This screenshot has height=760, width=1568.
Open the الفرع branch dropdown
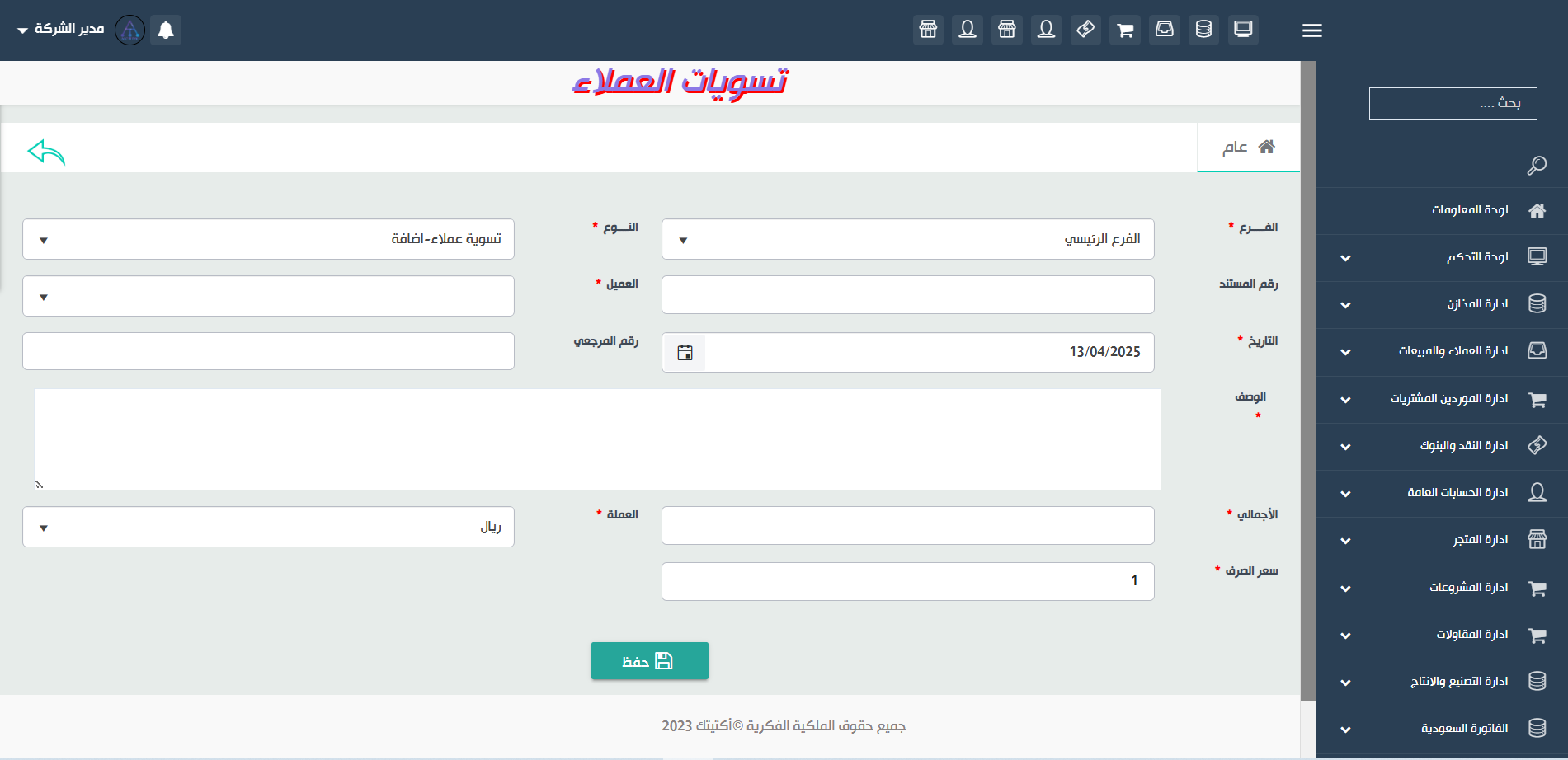pyautogui.click(x=907, y=239)
